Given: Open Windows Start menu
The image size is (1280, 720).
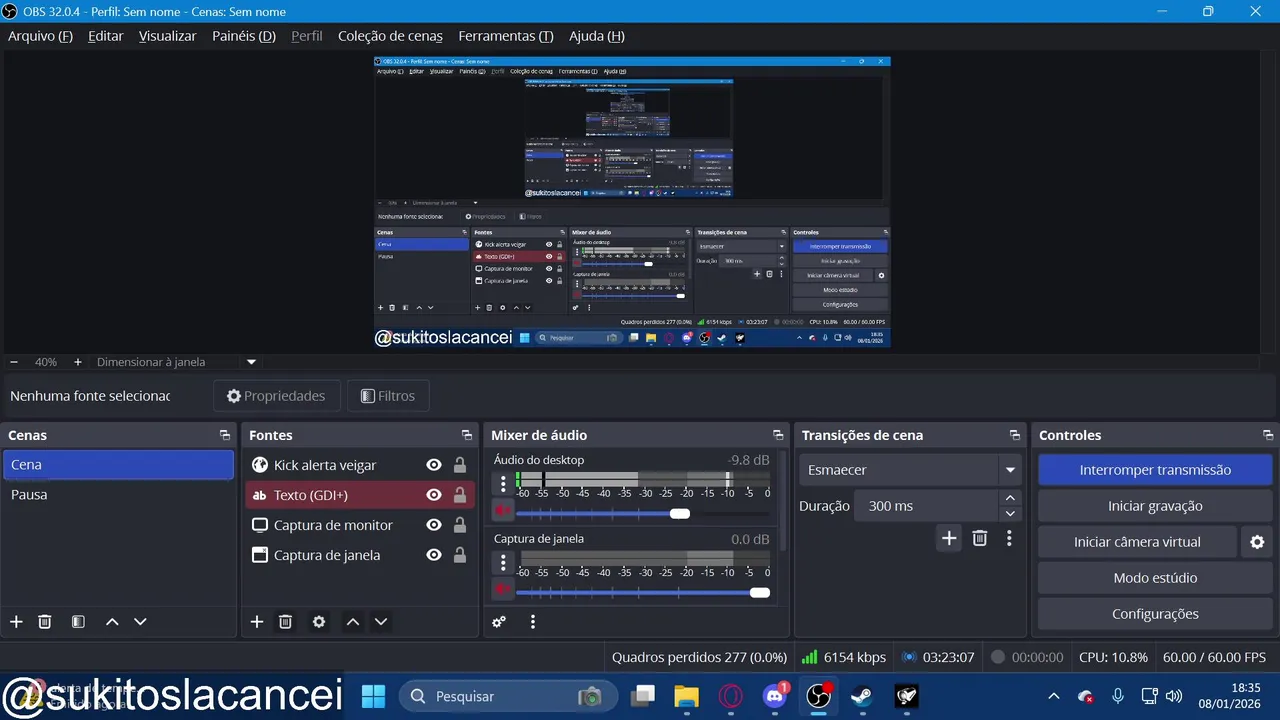Looking at the screenshot, I should pos(373,695).
